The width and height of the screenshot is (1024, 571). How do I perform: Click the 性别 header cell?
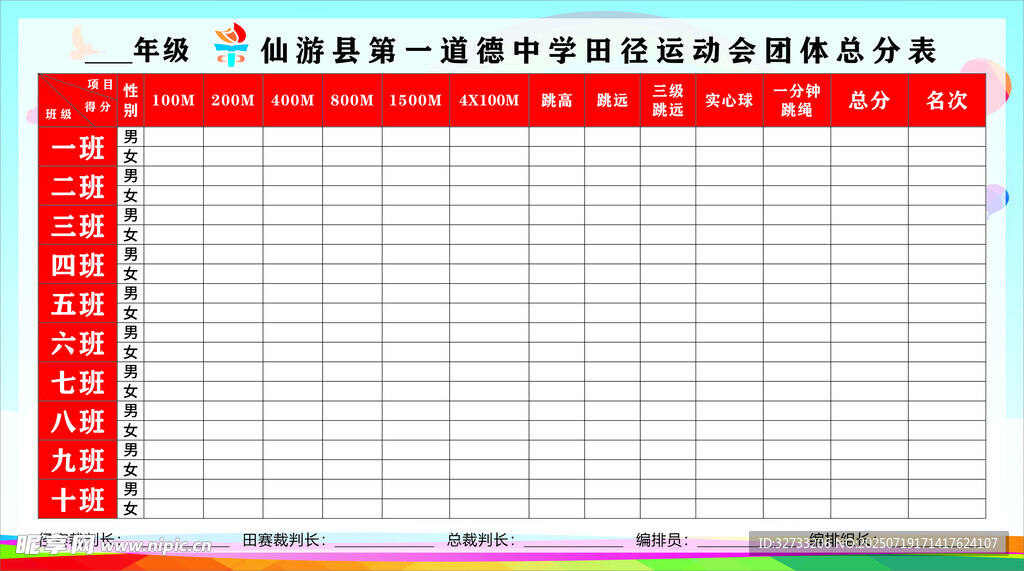pos(130,100)
